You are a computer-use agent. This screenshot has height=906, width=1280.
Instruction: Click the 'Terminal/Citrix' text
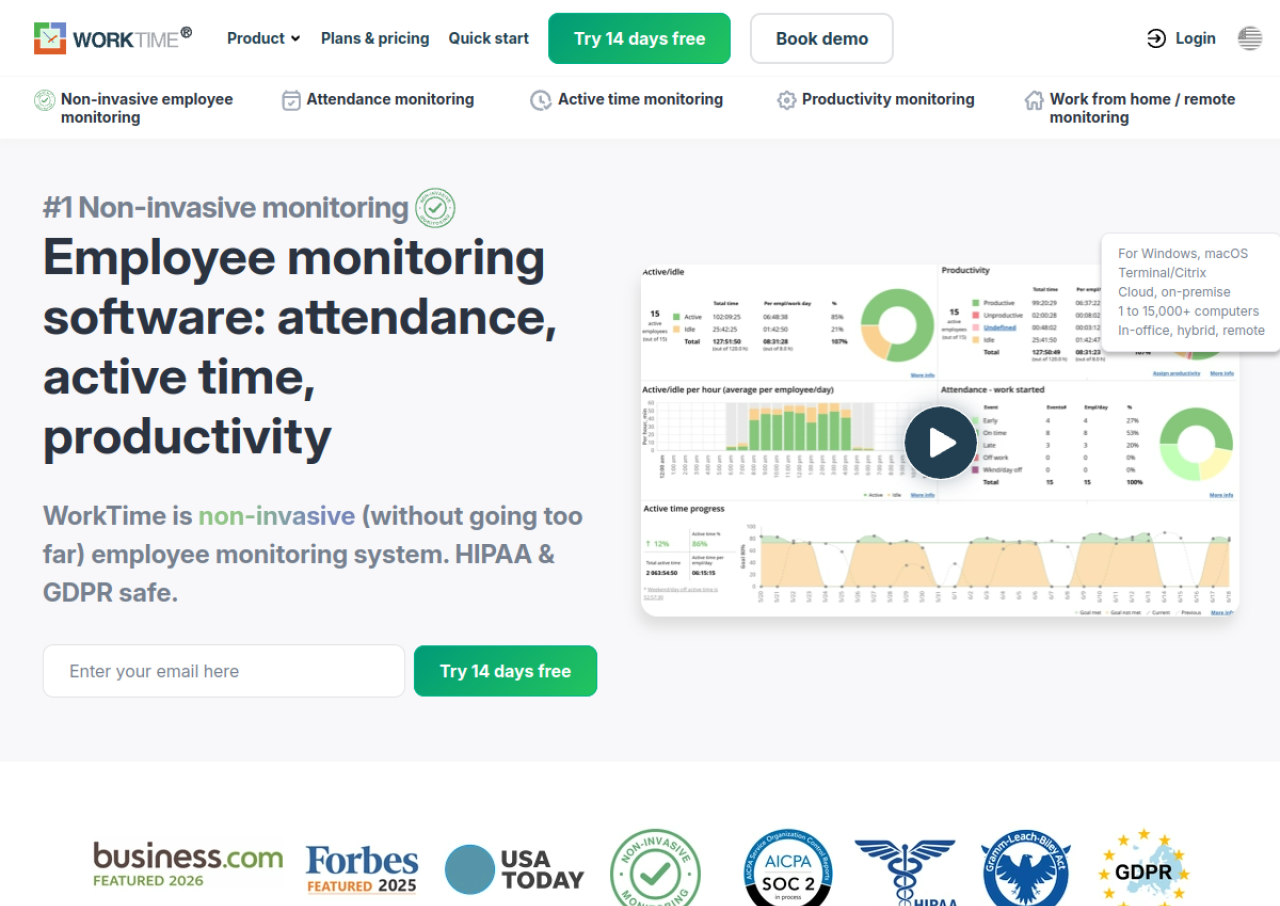point(1162,273)
